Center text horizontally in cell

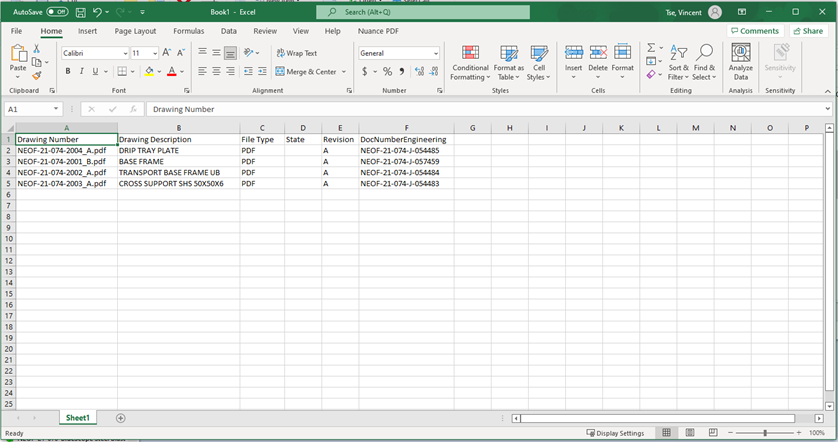click(x=216, y=71)
